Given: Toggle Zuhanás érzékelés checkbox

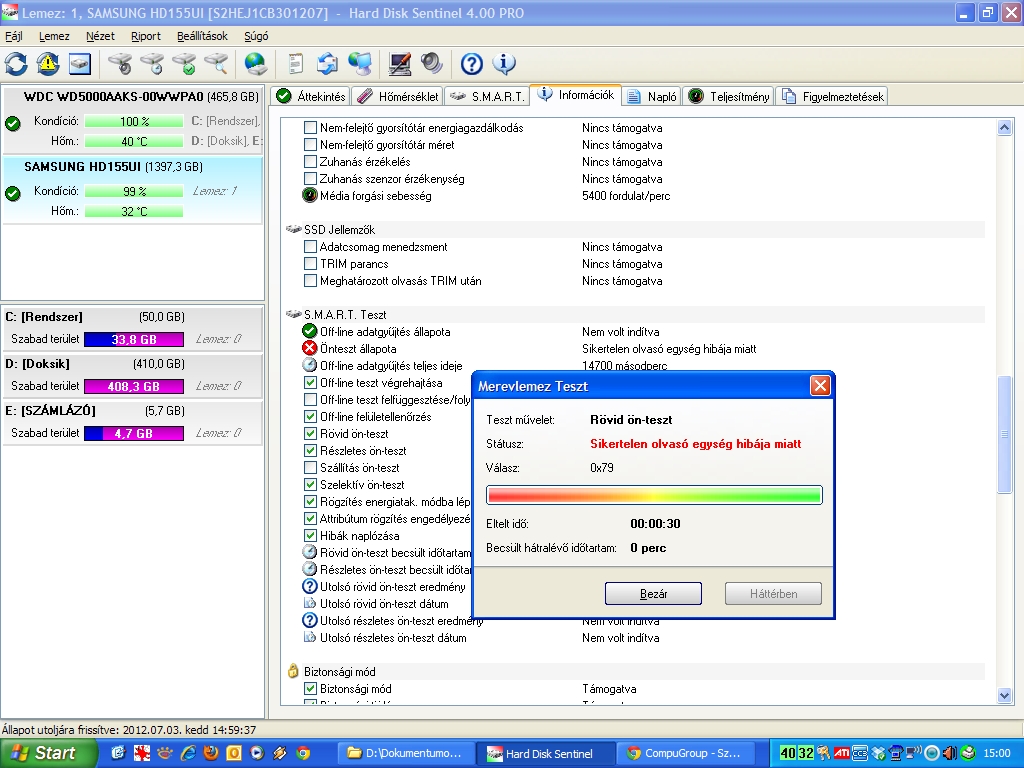Looking at the screenshot, I should (310, 162).
